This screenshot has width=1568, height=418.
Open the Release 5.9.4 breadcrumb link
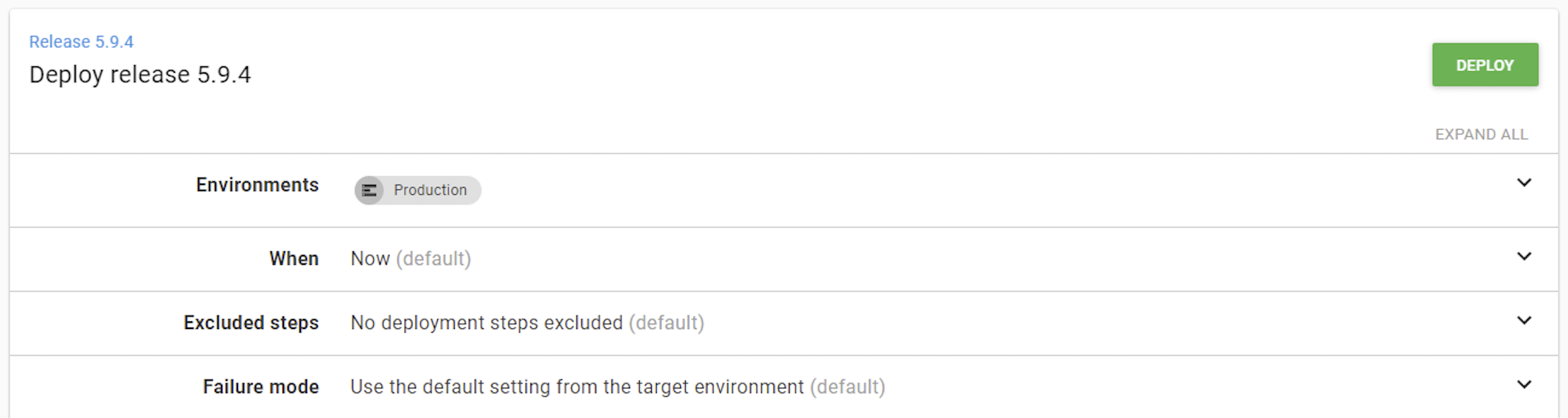pyautogui.click(x=81, y=42)
